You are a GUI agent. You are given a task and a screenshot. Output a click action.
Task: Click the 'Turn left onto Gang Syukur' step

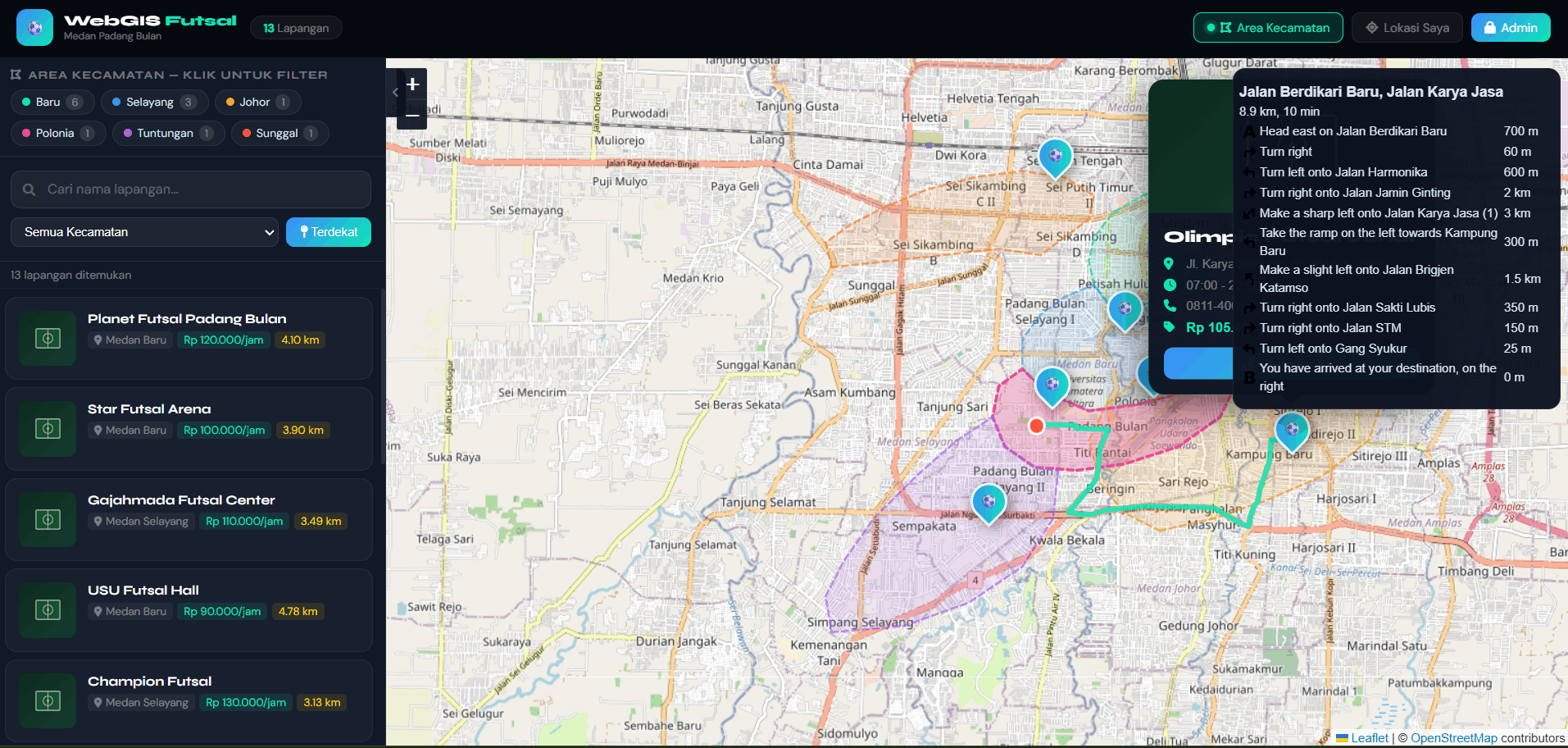tap(1391, 349)
